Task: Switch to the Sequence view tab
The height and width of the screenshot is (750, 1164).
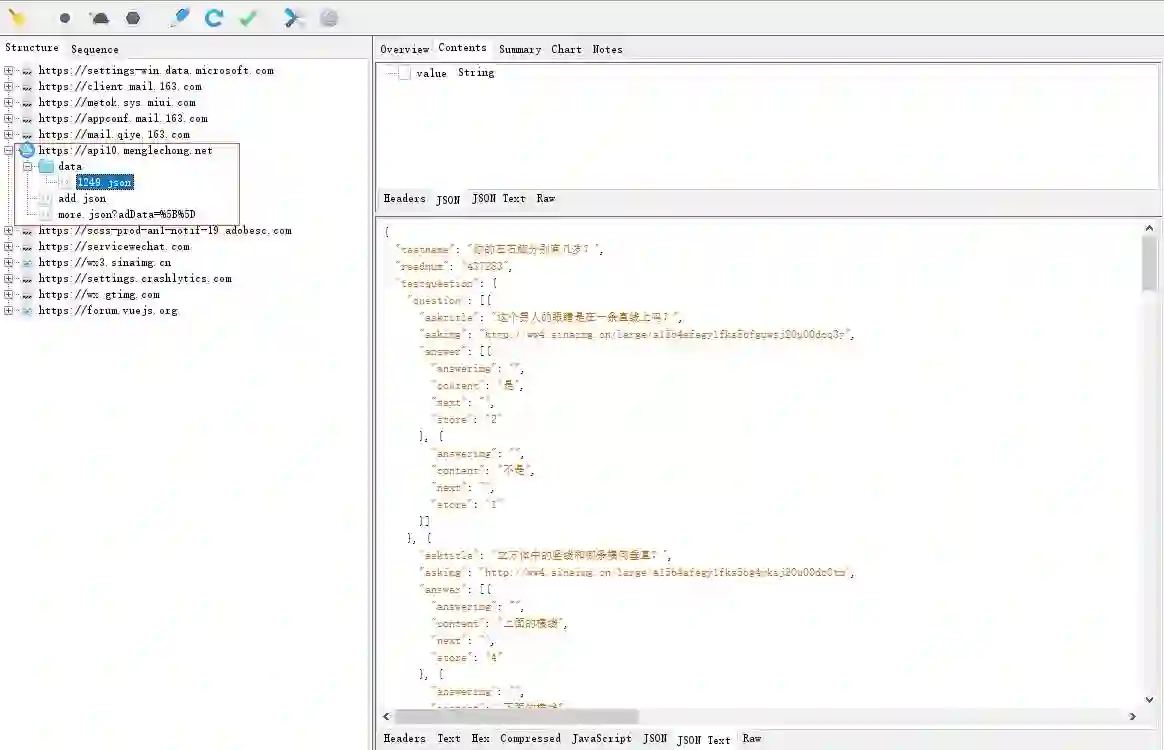Action: tap(94, 49)
